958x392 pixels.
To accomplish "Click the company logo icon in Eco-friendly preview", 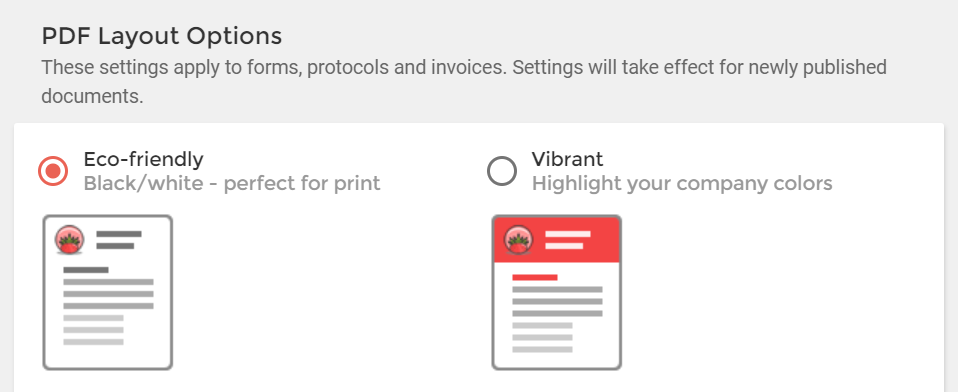I will (x=70, y=240).
